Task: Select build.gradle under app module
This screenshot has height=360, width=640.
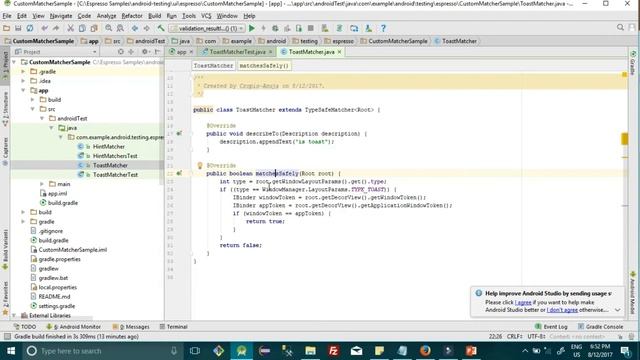Action: (62, 203)
